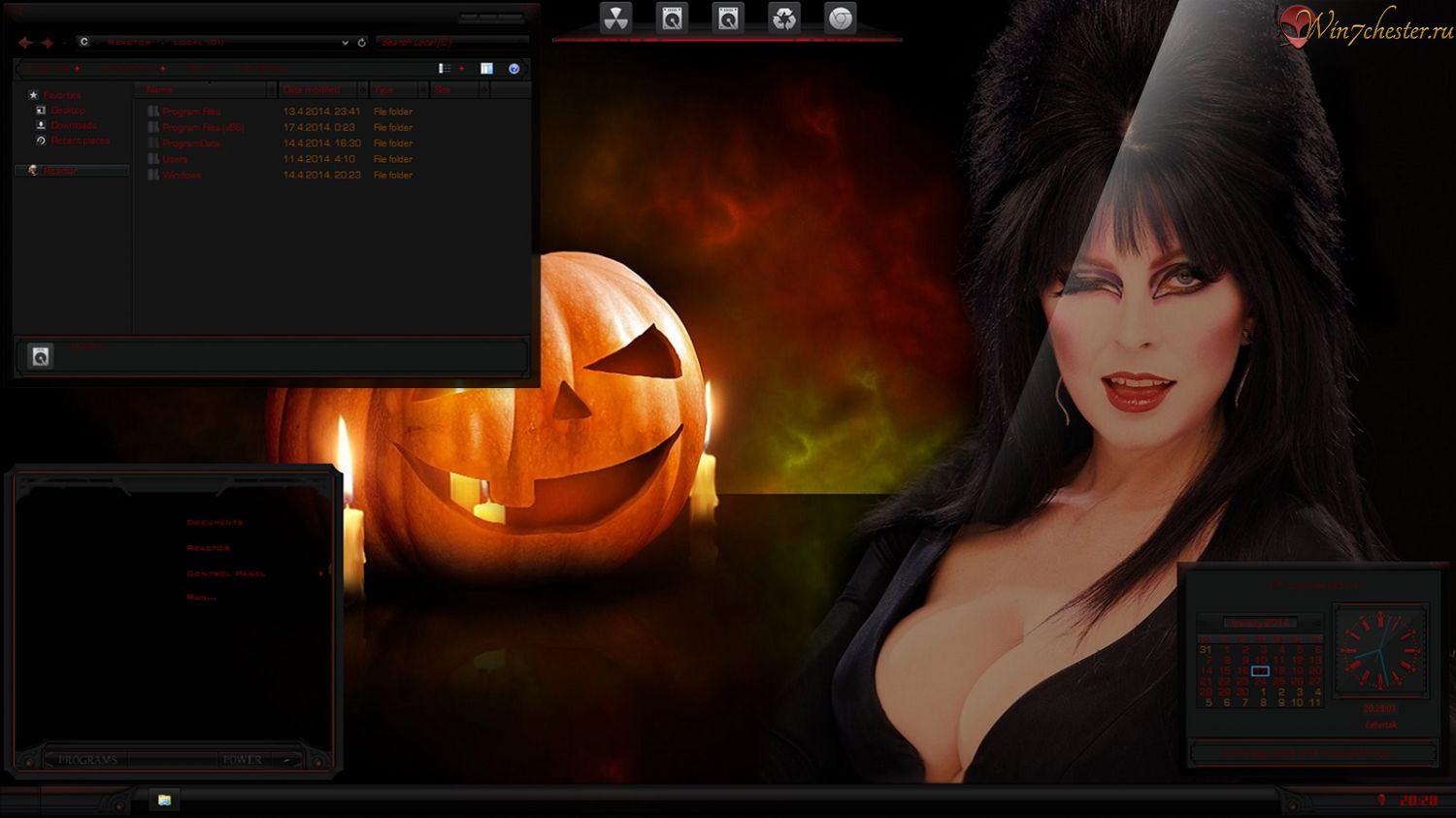The image size is (1456, 818).
Task: Open Explorer help with the question mark icon
Action: (x=514, y=69)
